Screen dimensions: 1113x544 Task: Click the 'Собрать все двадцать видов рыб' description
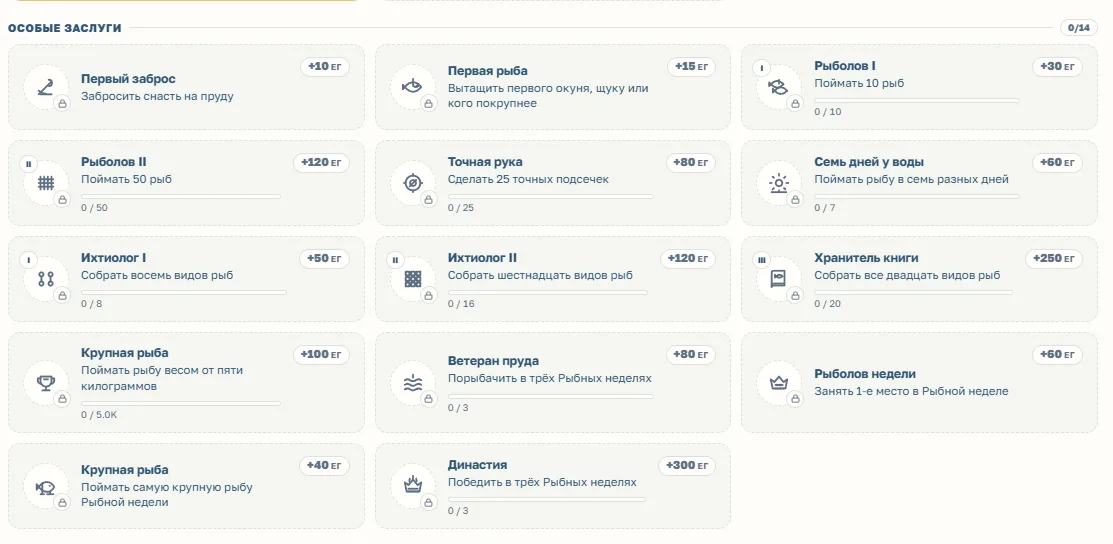tap(907, 275)
